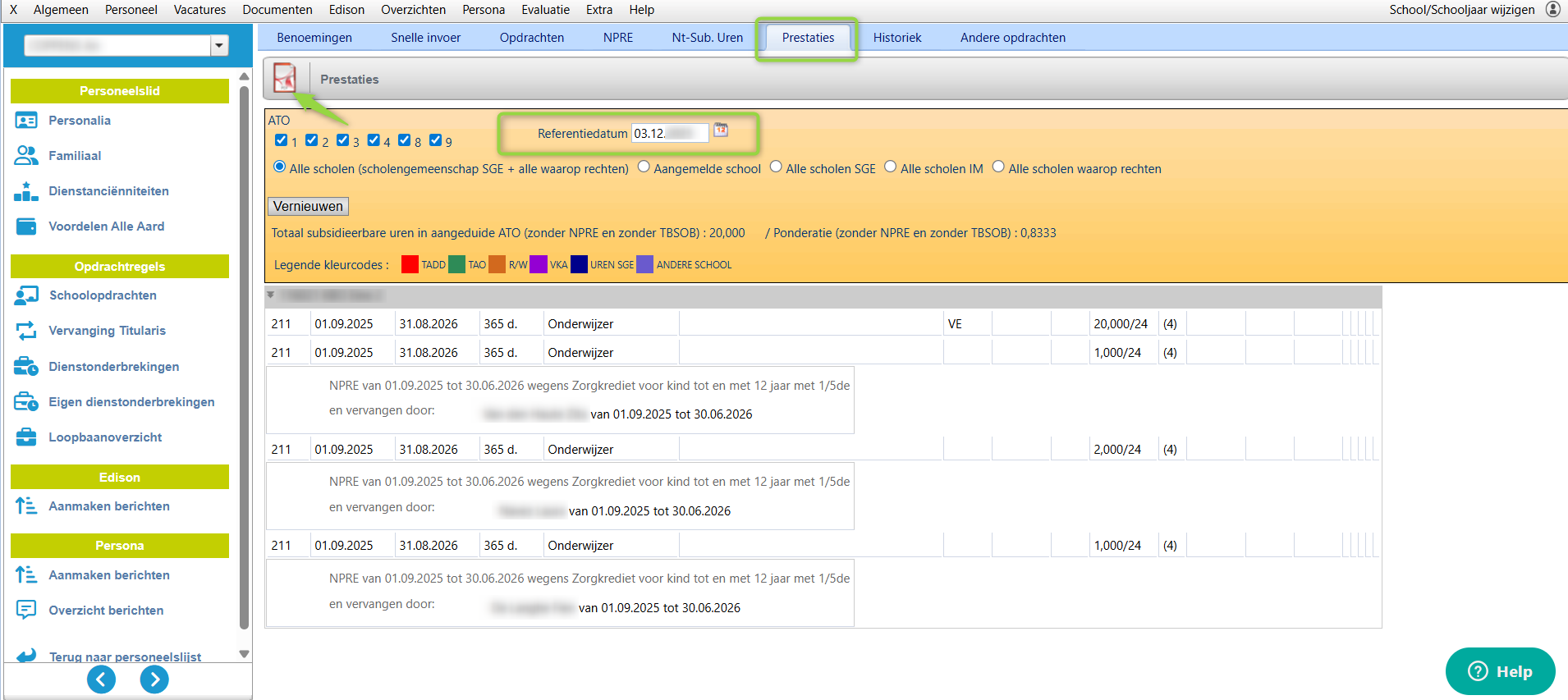Click the PDF export icon beside Prestaties
The height and width of the screenshot is (700, 1568).
click(x=285, y=79)
